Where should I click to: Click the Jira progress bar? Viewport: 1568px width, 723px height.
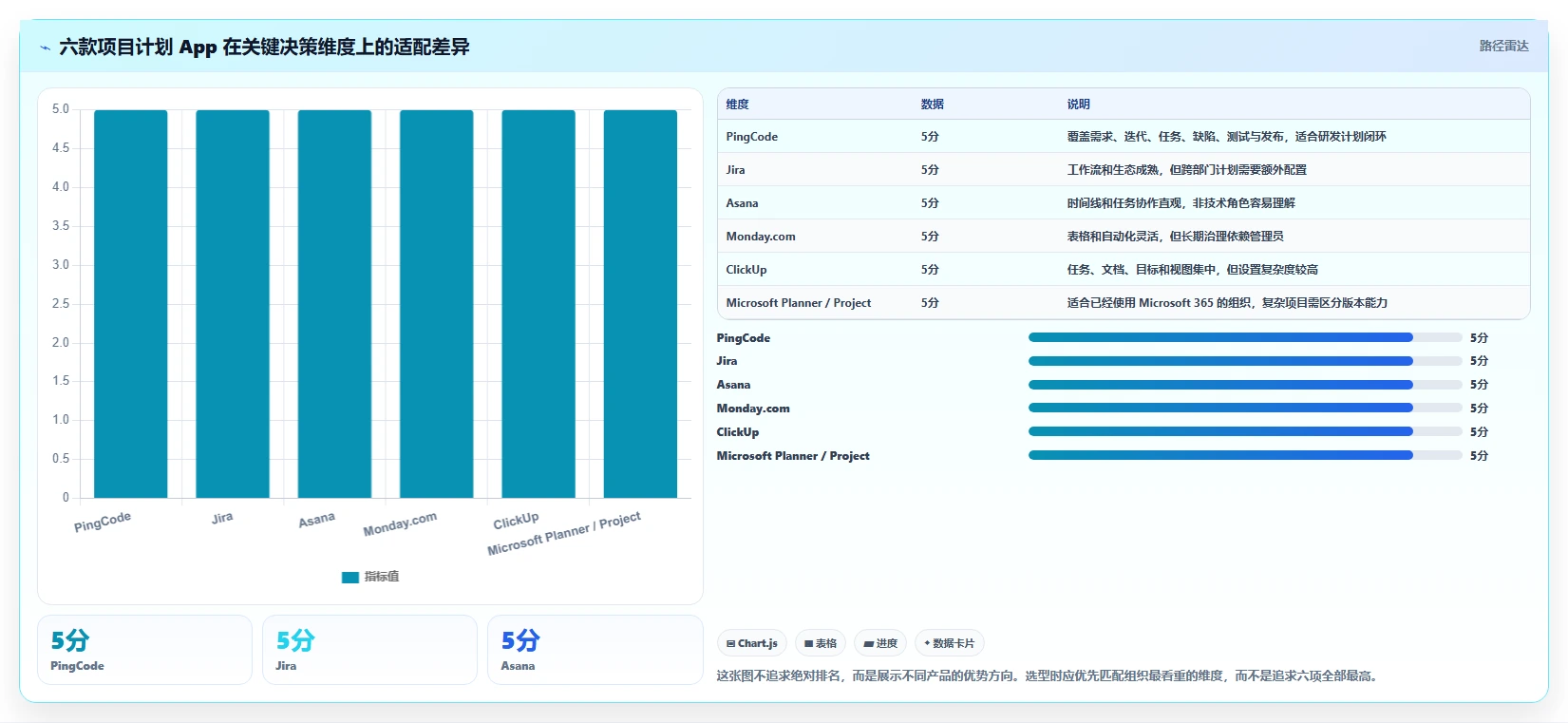[1245, 361]
